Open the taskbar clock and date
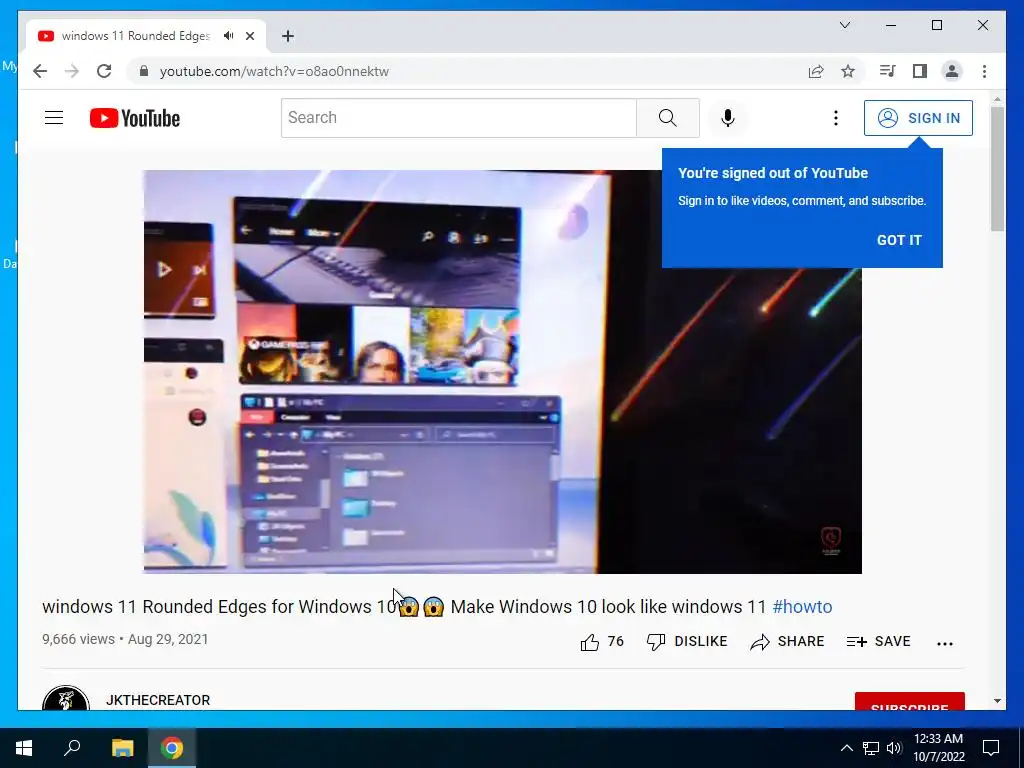1024x768 pixels. pyautogui.click(x=938, y=748)
